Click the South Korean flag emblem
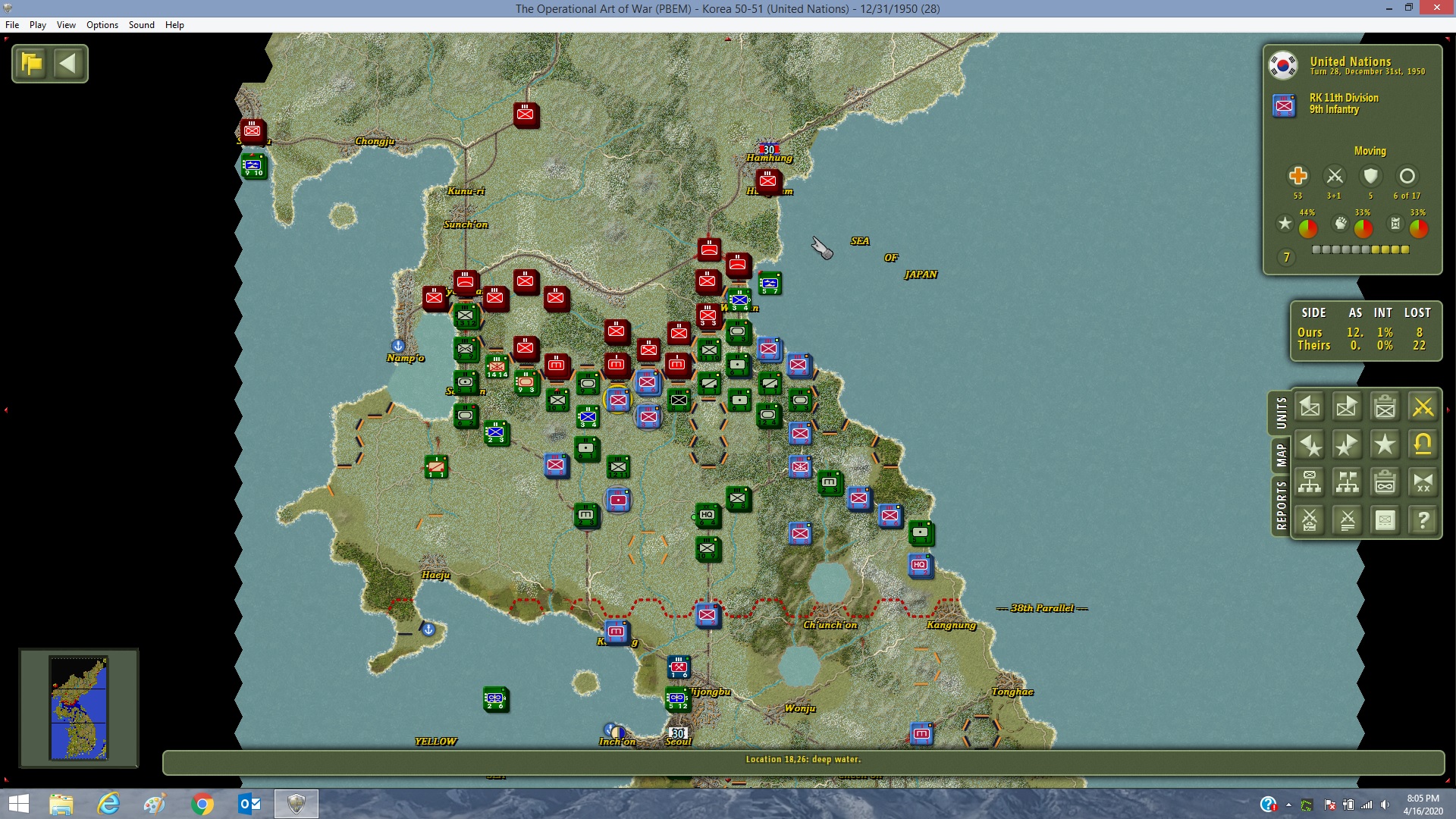Screen dimensions: 1456x819 pos(1283,65)
